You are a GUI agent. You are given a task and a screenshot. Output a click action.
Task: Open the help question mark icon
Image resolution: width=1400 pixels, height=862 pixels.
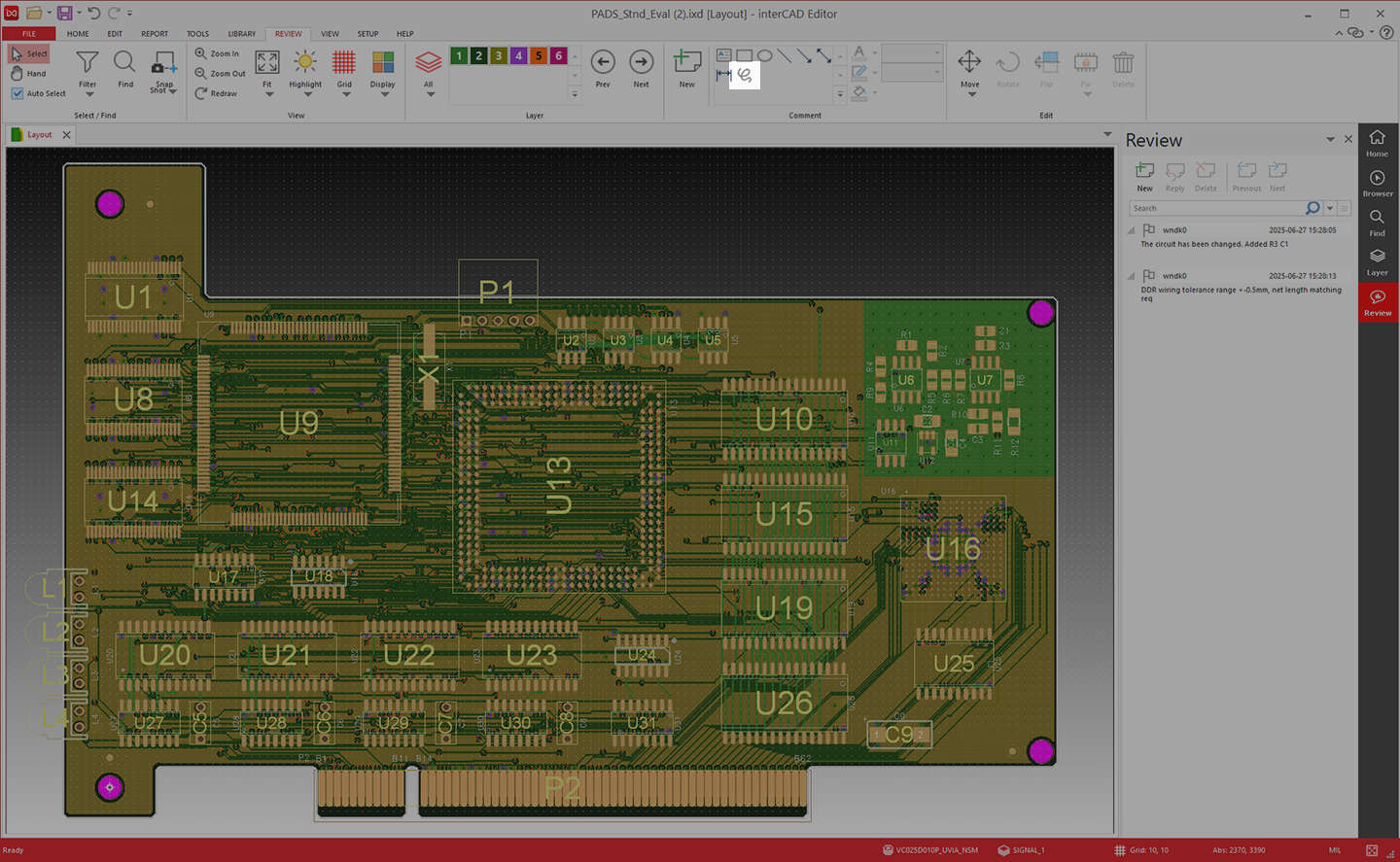[x=1386, y=32]
